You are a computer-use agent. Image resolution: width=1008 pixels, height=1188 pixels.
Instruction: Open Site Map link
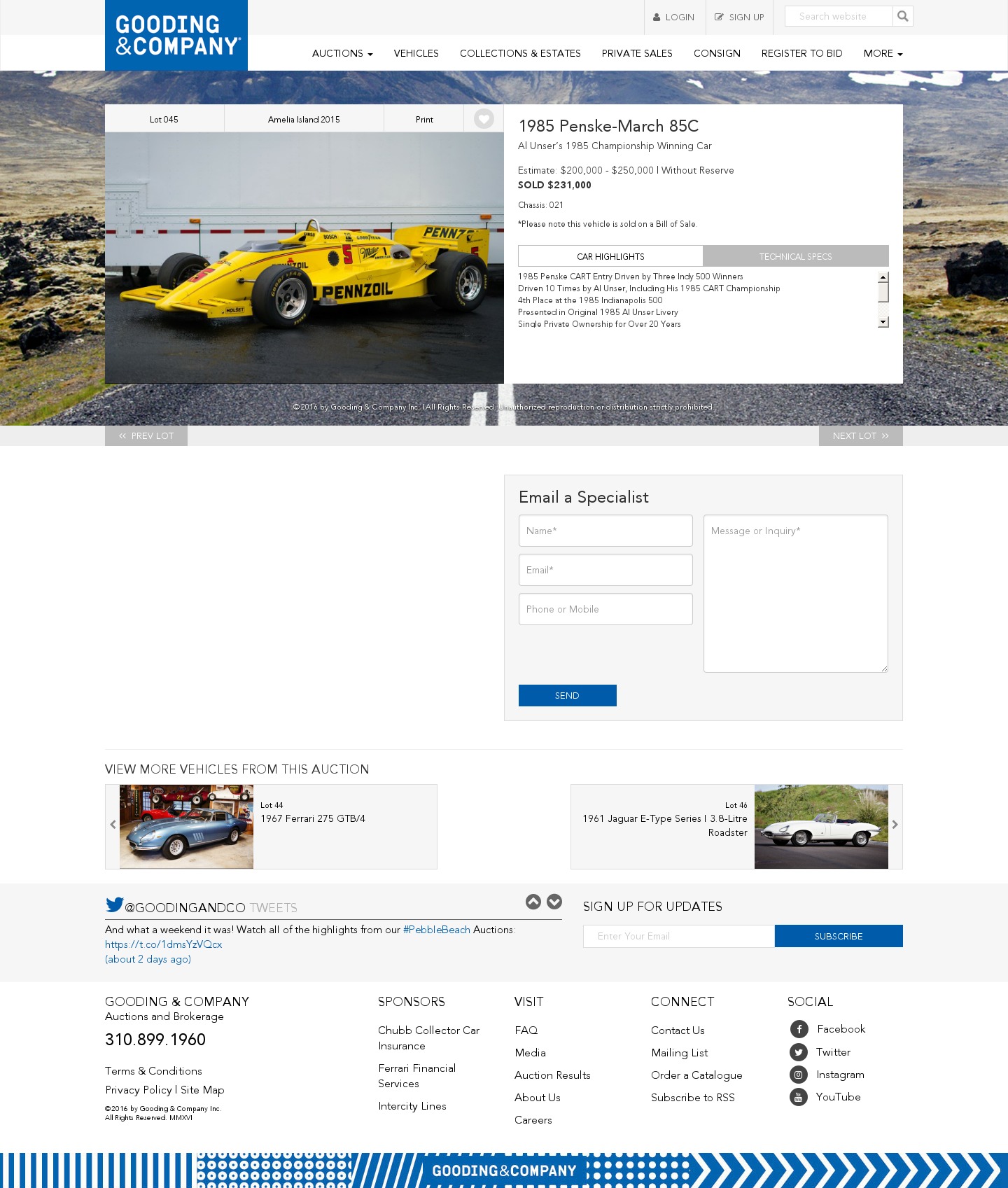click(x=202, y=1090)
